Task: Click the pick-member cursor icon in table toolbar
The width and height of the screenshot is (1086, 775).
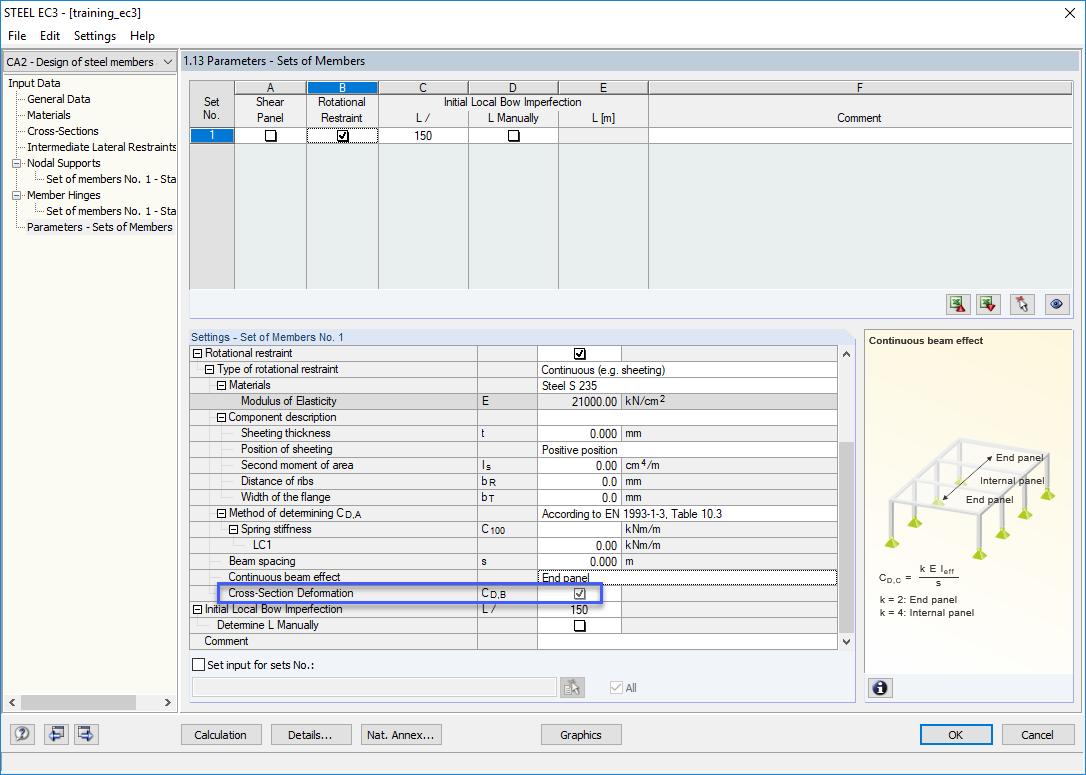Action: click(x=1021, y=305)
